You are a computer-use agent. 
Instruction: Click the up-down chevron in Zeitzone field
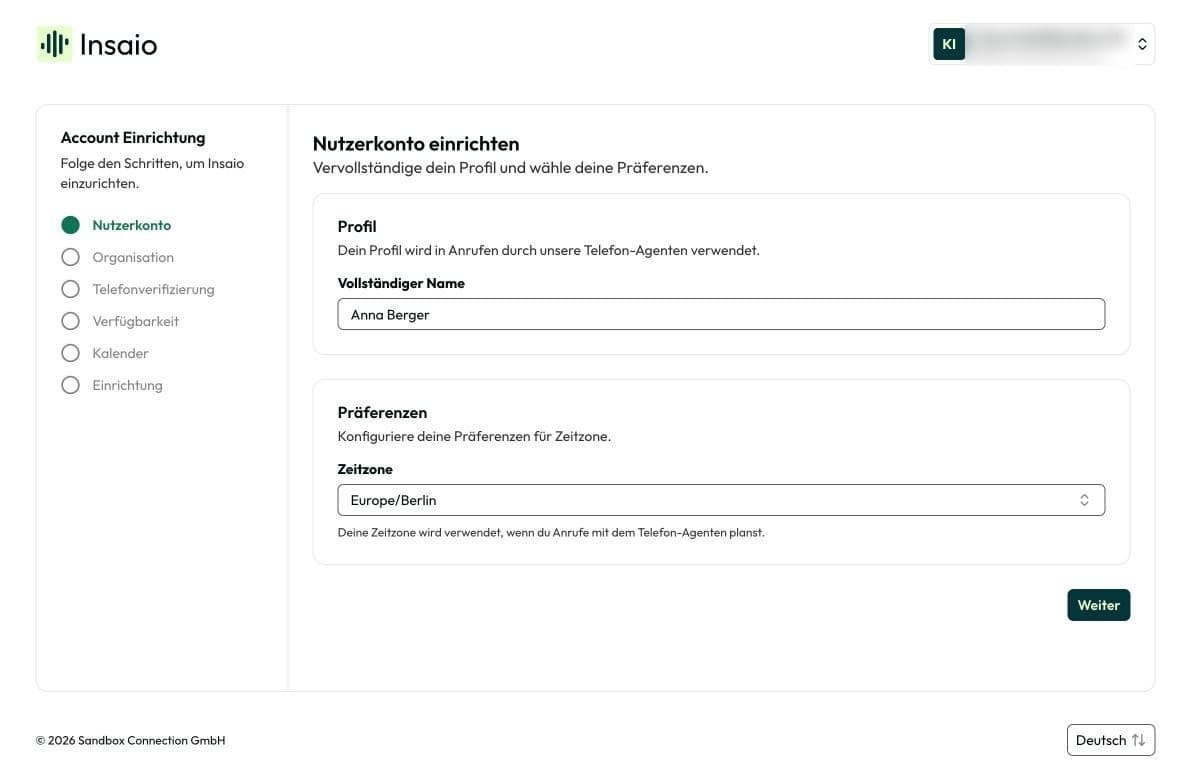click(1084, 500)
